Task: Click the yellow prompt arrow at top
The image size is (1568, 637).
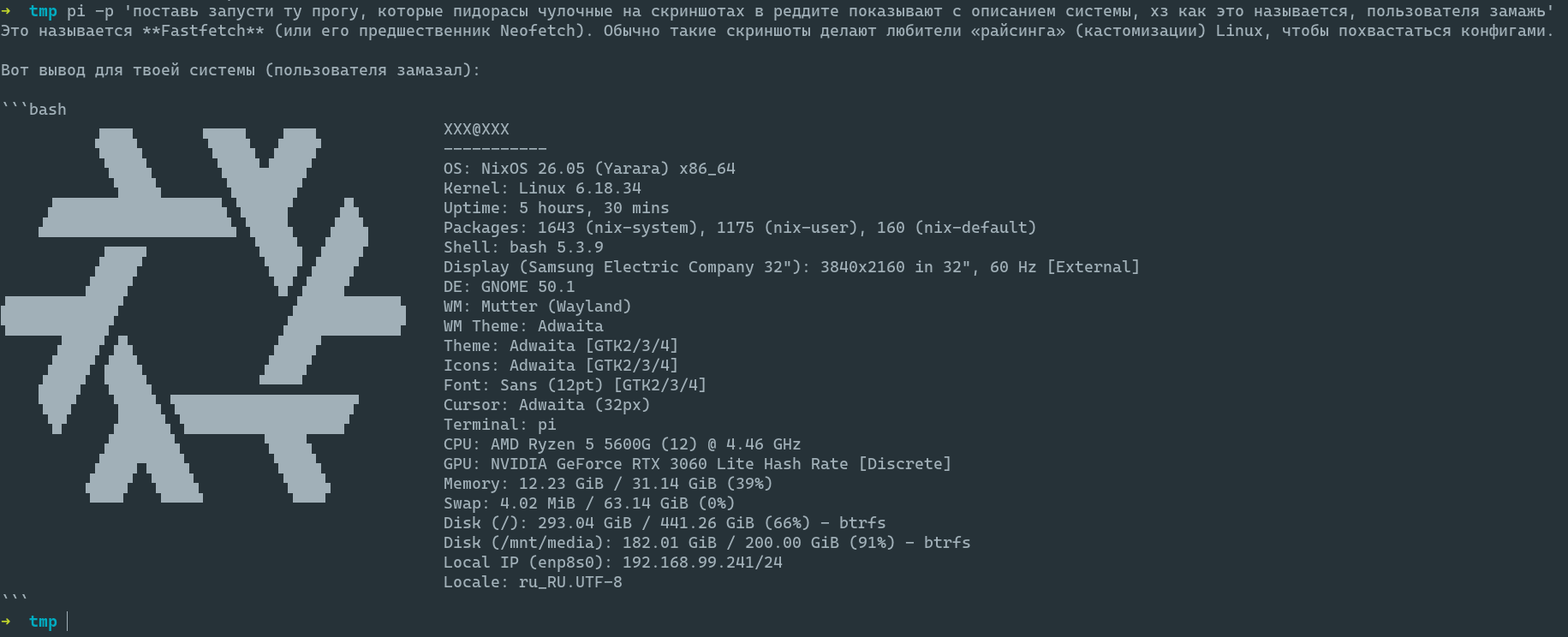Action: pos(6,11)
